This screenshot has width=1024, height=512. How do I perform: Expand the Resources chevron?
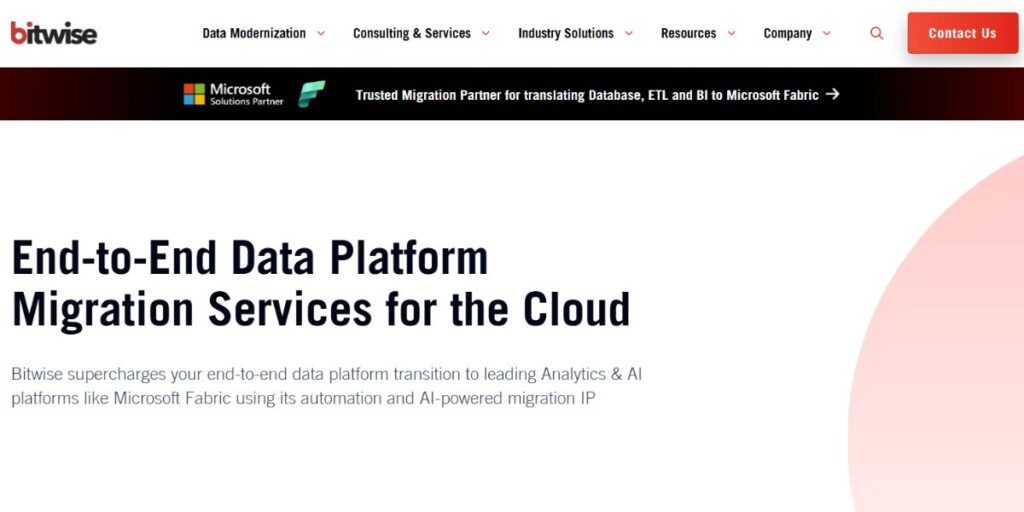click(731, 33)
